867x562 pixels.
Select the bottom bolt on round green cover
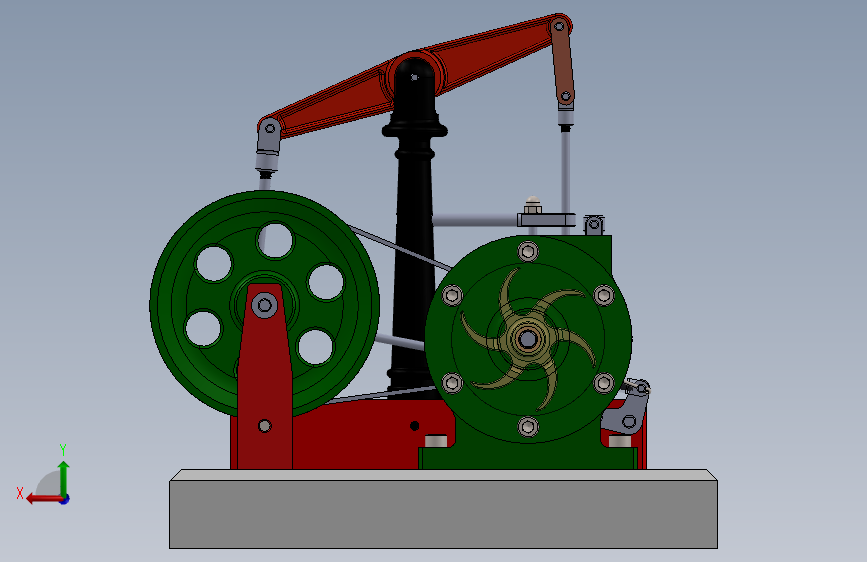tap(528, 426)
